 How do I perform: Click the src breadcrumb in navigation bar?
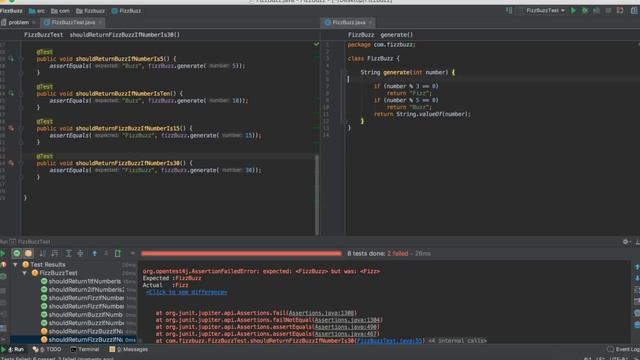[x=37, y=11]
